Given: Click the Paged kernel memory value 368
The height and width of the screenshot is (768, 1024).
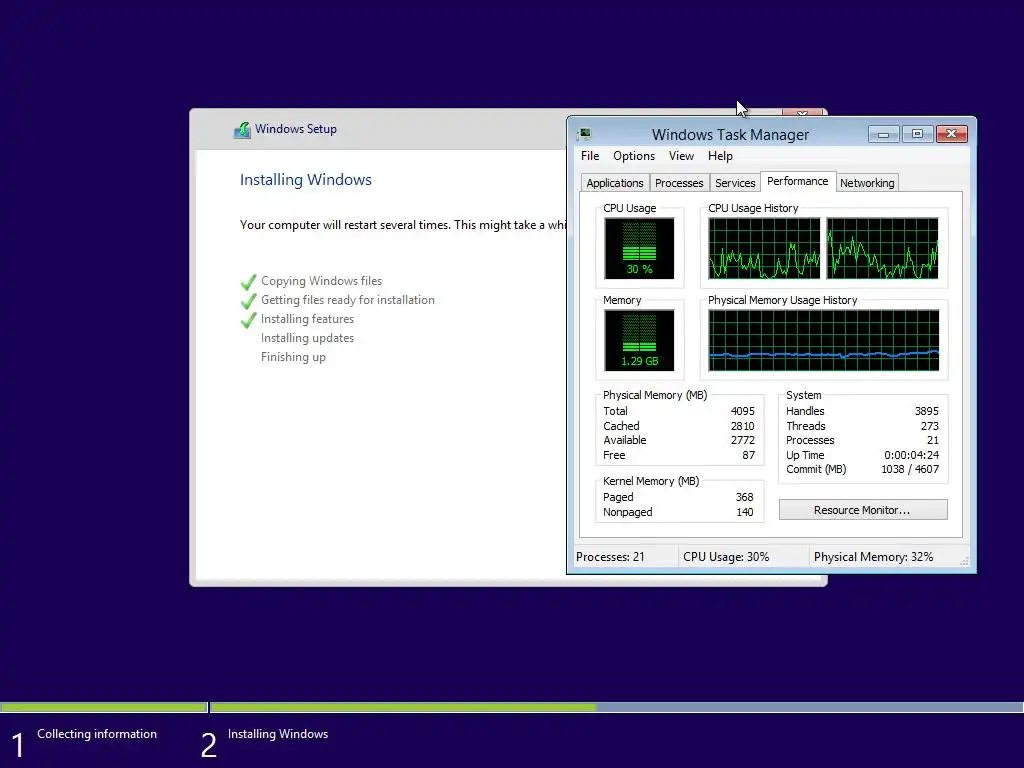Looking at the screenshot, I should tap(744, 497).
